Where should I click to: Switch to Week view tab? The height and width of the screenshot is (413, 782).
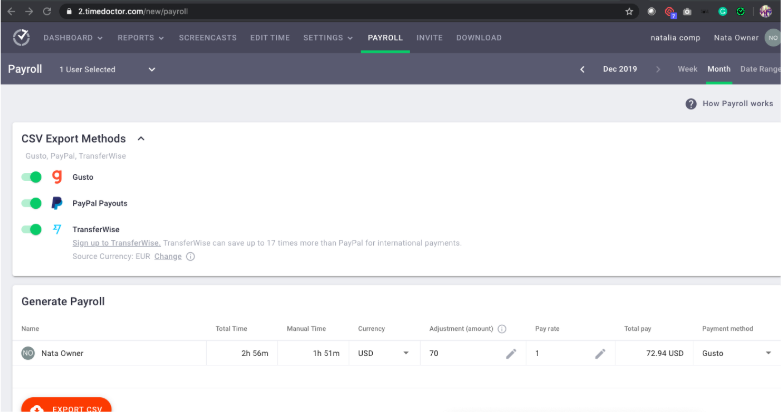coord(687,69)
